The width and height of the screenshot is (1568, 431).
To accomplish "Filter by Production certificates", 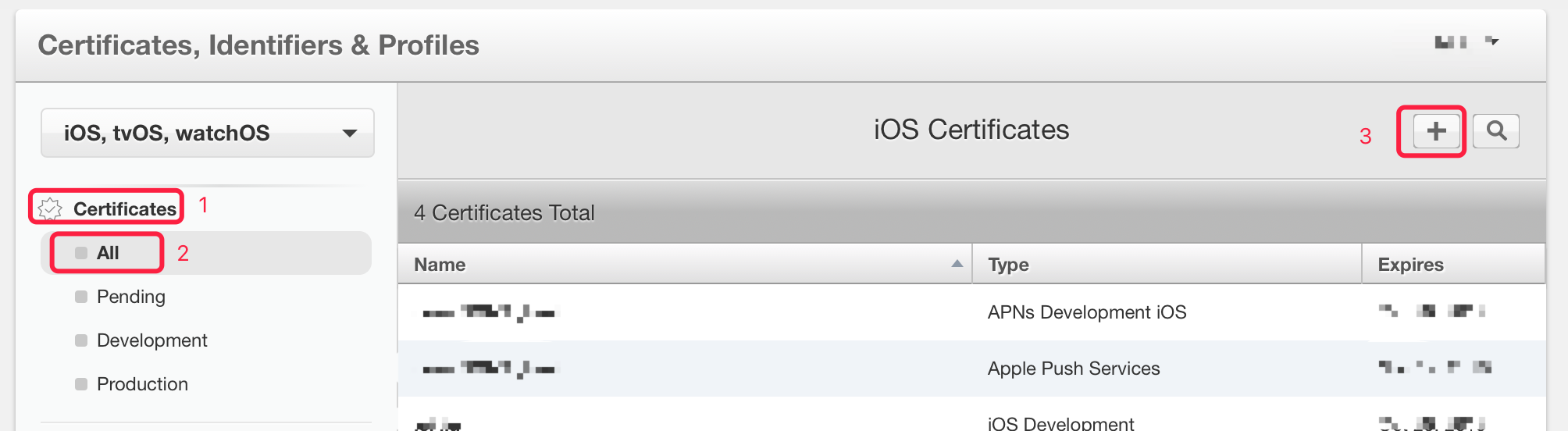I will pos(142,384).
